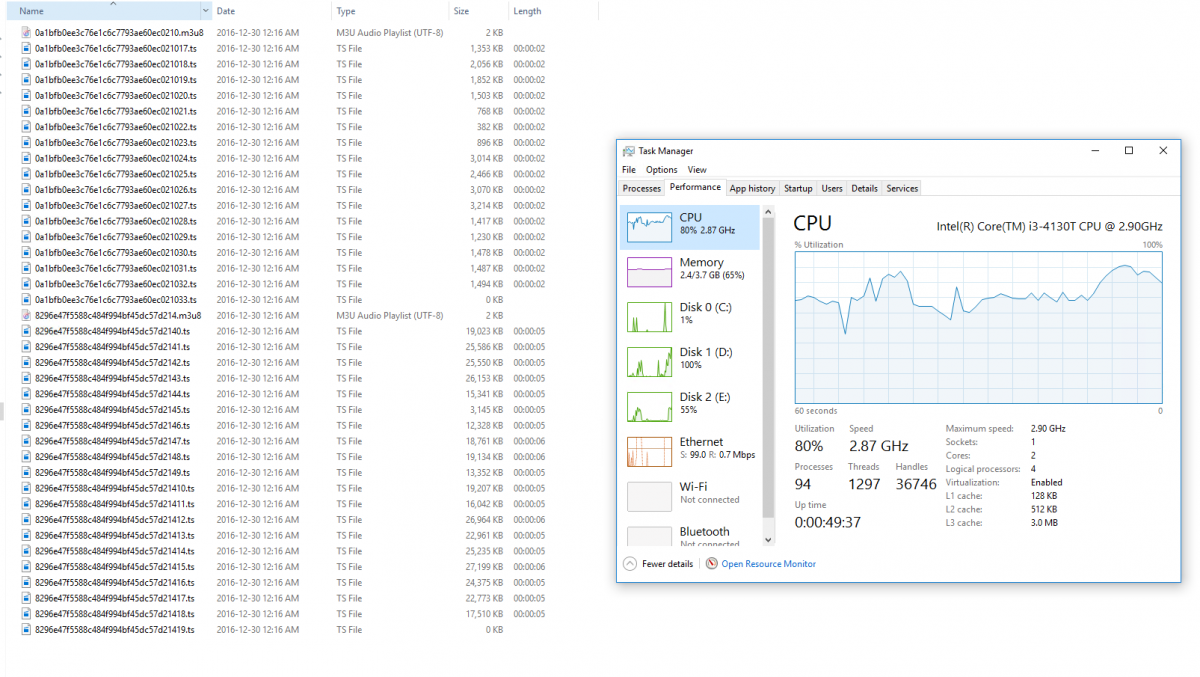1200x677 pixels.
Task: Click file icon of 8296e47f5588c484f994bf45dc57d2142.ts
Action: coord(27,362)
